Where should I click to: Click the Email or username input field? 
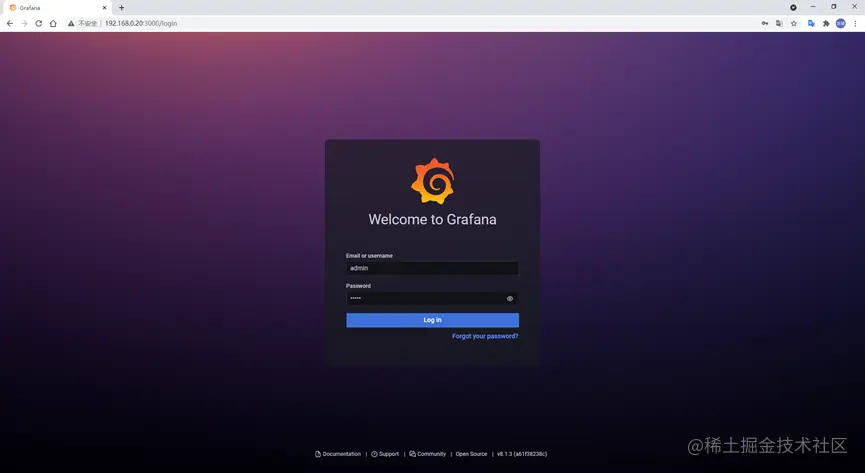(432, 268)
